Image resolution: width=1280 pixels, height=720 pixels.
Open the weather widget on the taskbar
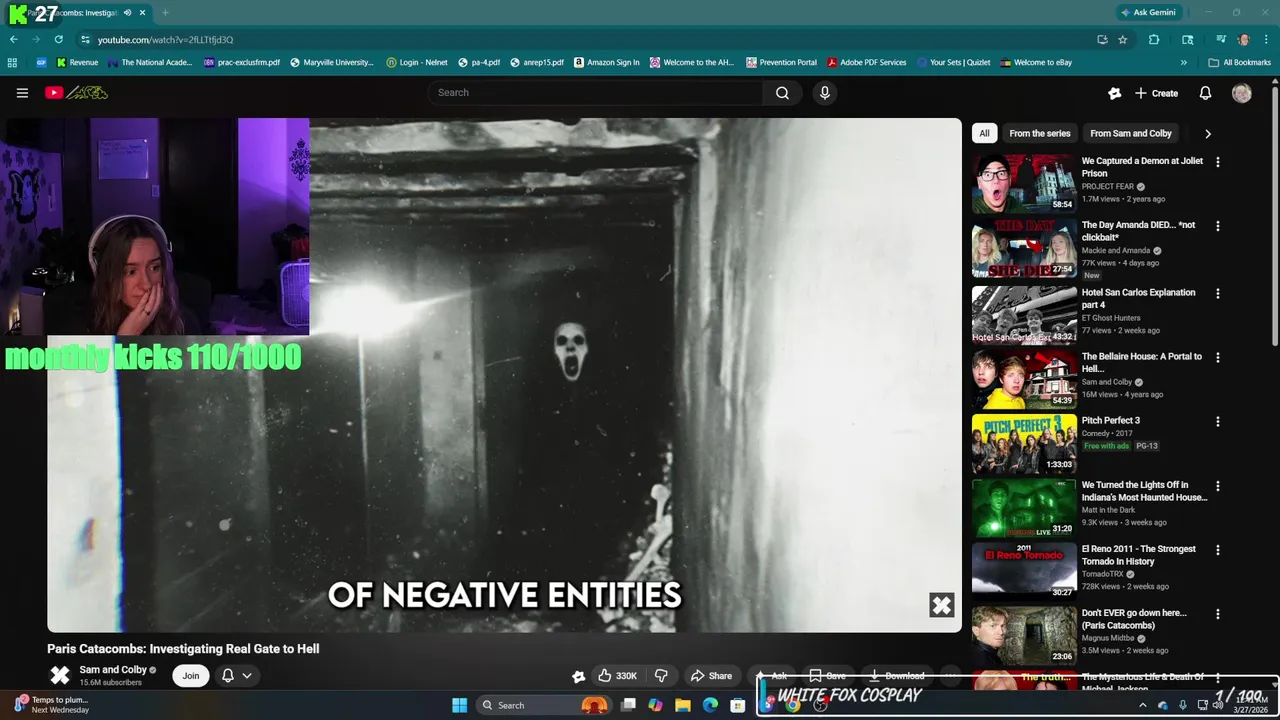[52, 705]
